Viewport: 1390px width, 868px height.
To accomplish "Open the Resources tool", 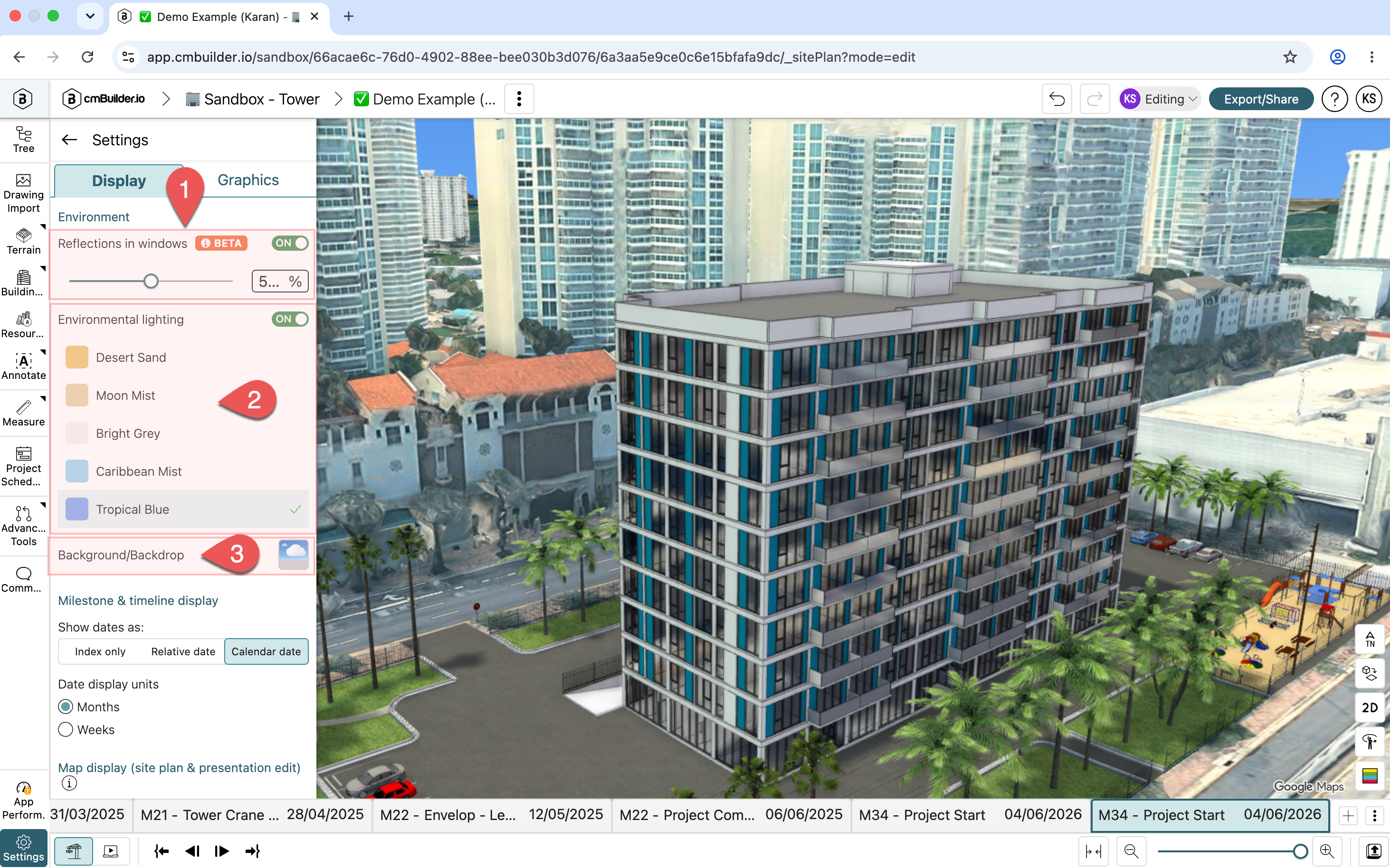I will click(x=24, y=325).
